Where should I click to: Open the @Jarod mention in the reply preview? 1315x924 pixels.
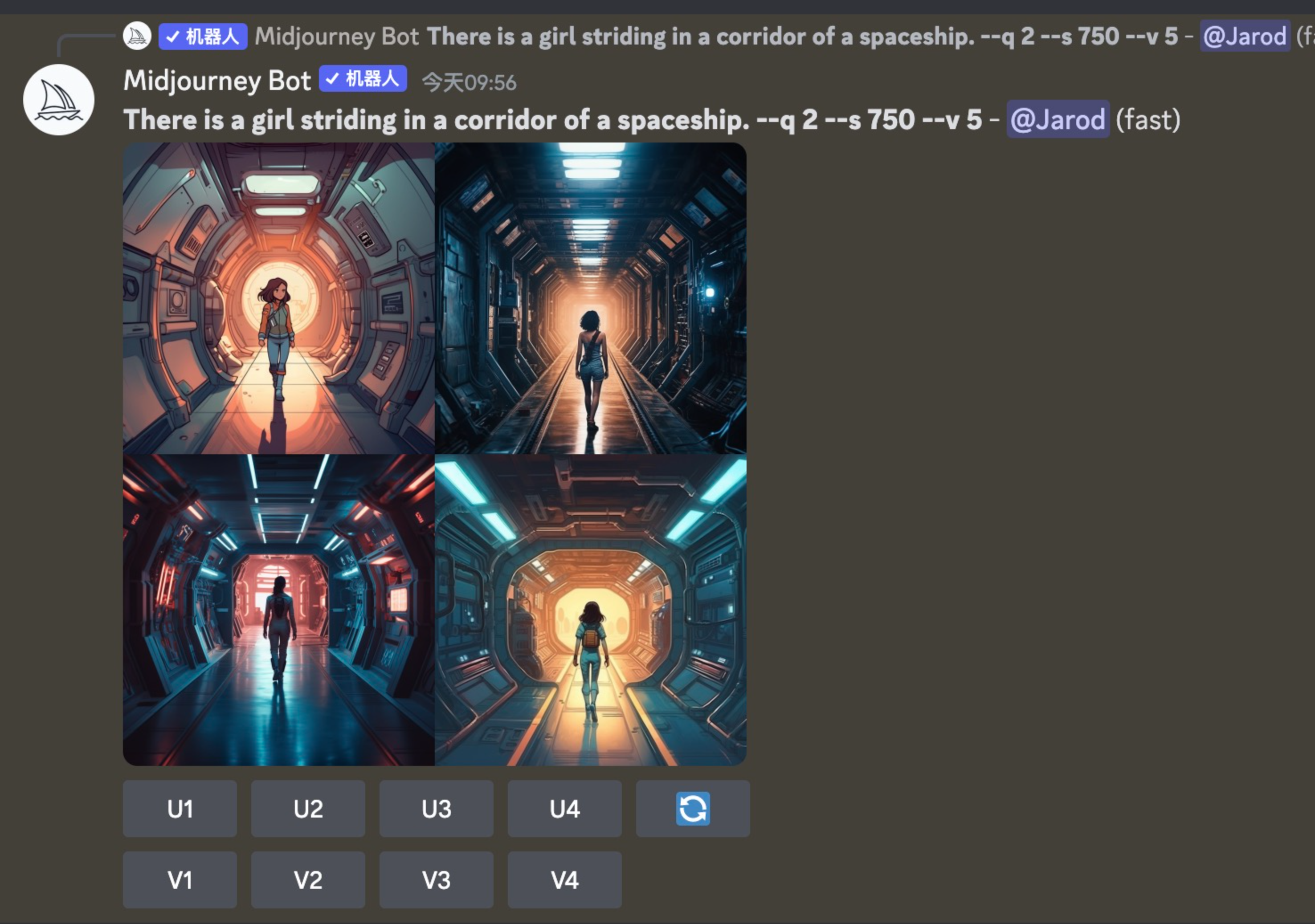pyautogui.click(x=1245, y=37)
